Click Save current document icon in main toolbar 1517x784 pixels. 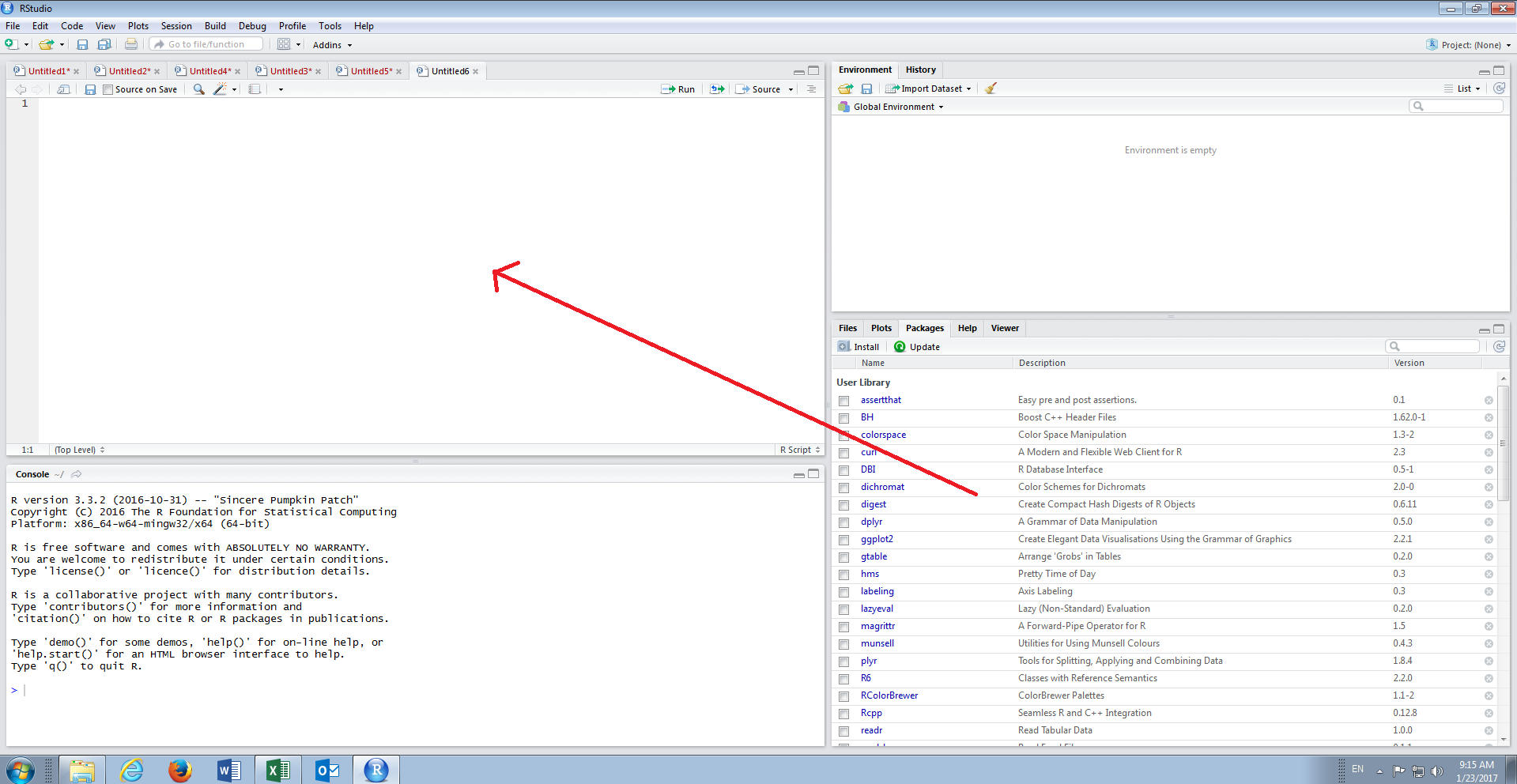click(x=82, y=44)
